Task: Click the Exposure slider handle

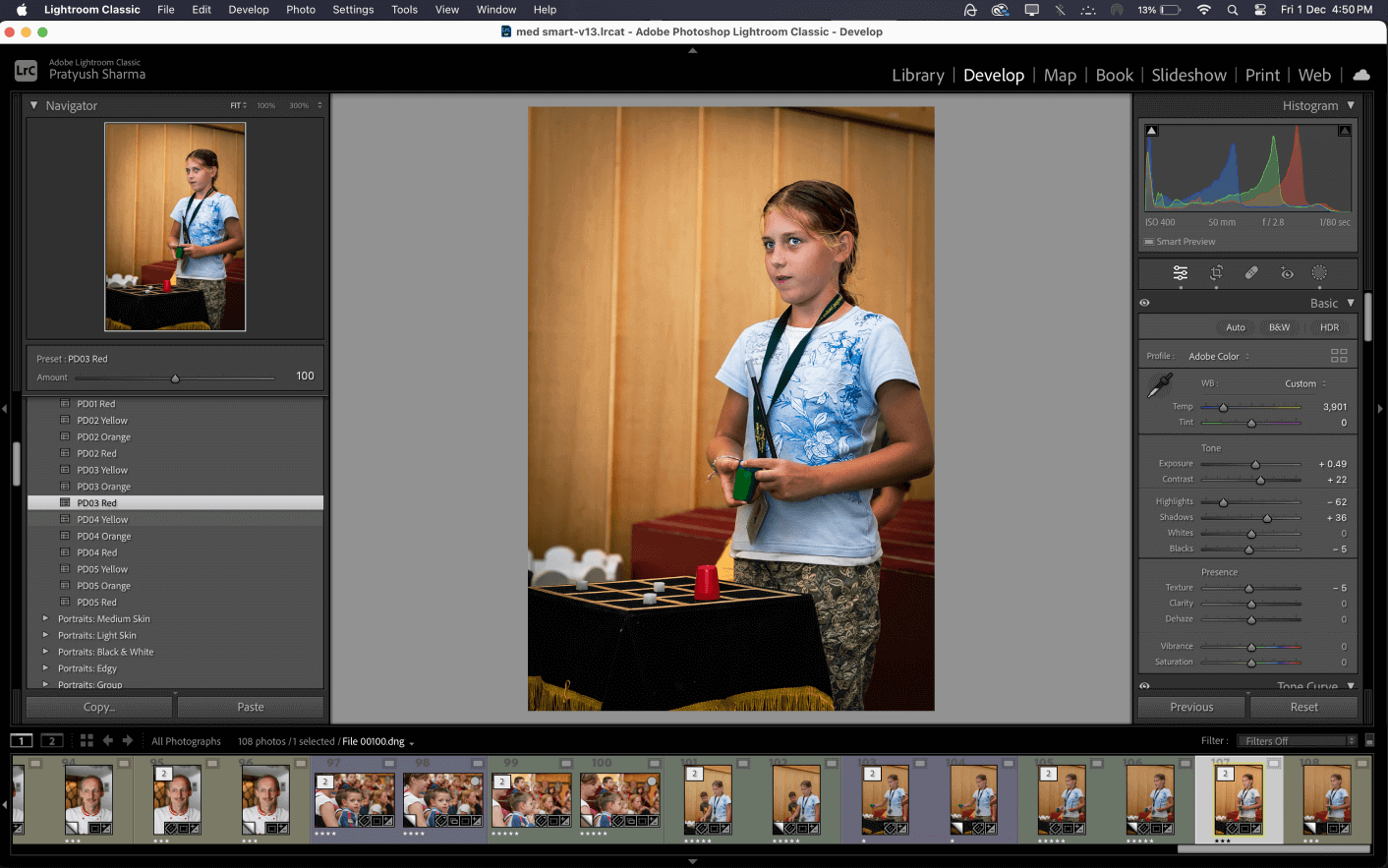Action: pos(1255,465)
